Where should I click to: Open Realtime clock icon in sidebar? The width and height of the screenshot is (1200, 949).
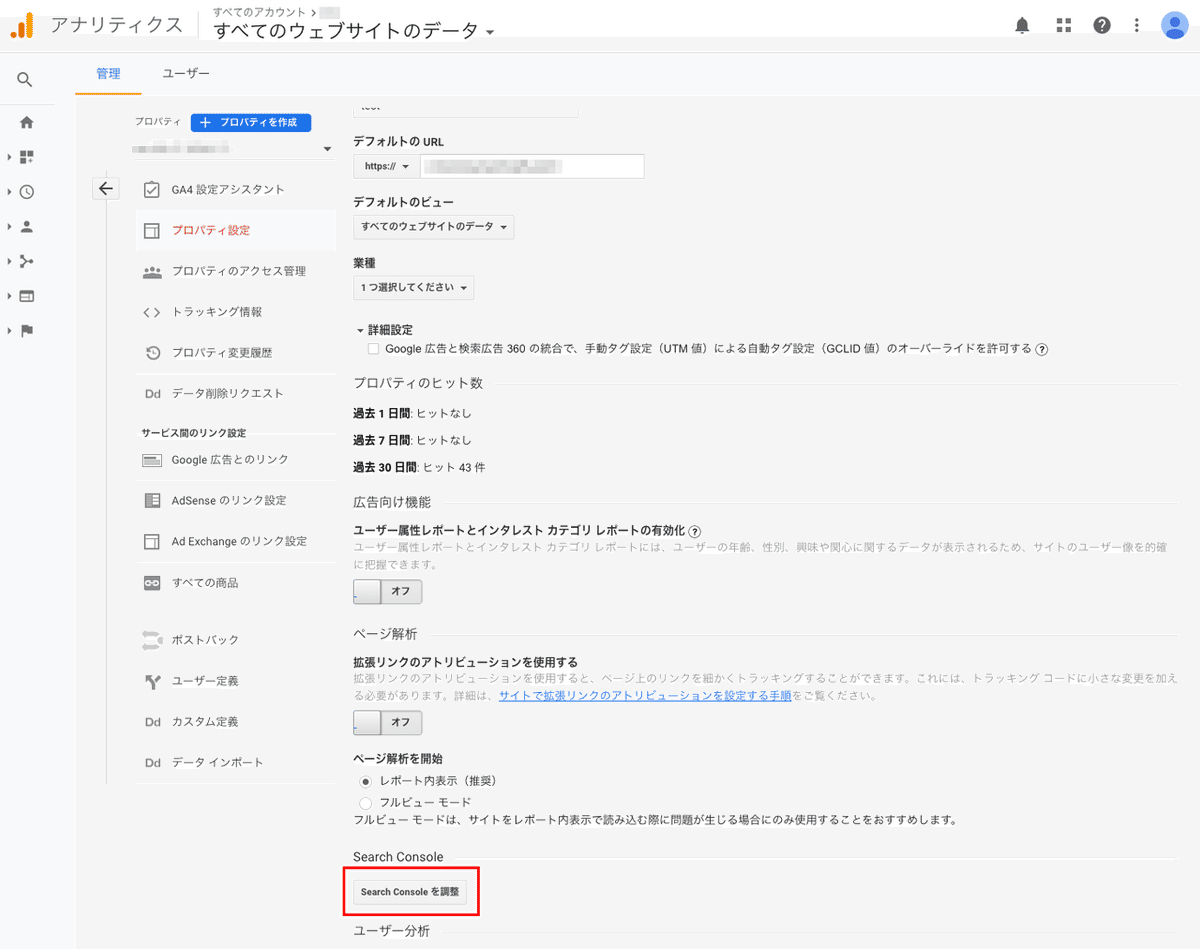pyautogui.click(x=27, y=192)
